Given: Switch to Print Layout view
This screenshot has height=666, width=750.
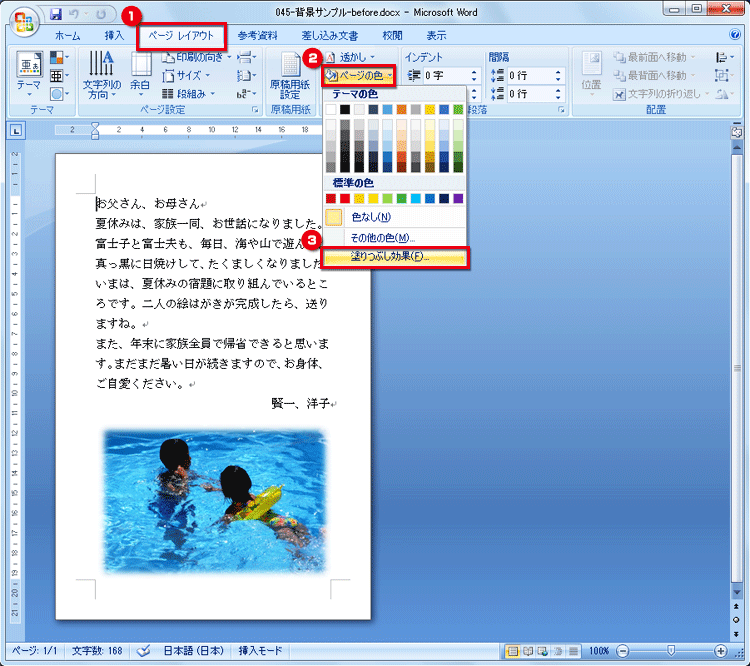Looking at the screenshot, I should point(512,651).
